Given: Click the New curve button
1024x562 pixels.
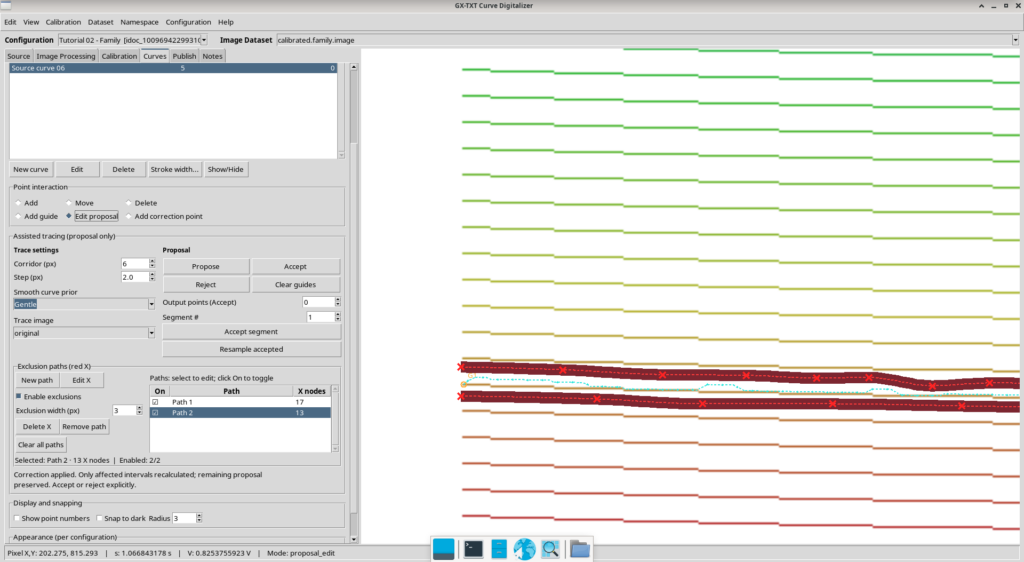Looking at the screenshot, I should pos(31,169).
